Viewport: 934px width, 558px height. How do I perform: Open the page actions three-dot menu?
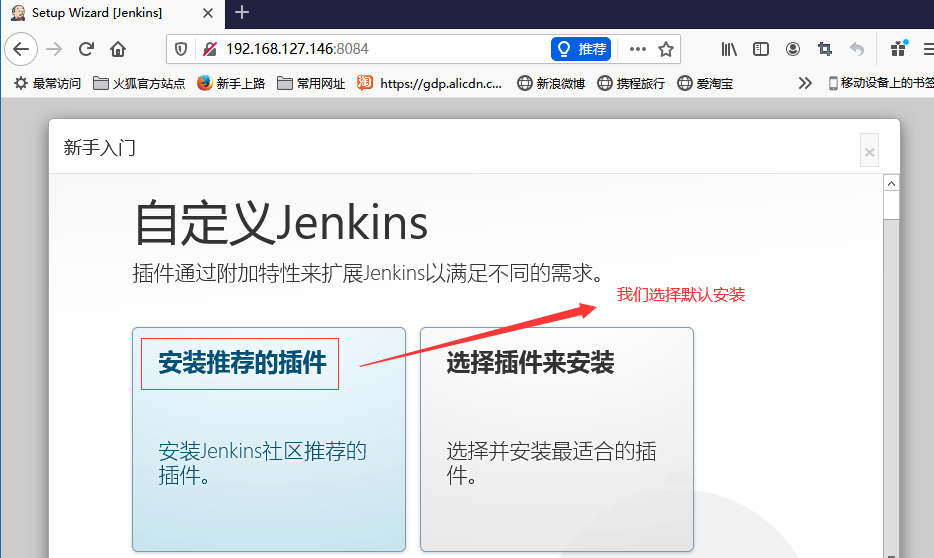click(x=637, y=49)
